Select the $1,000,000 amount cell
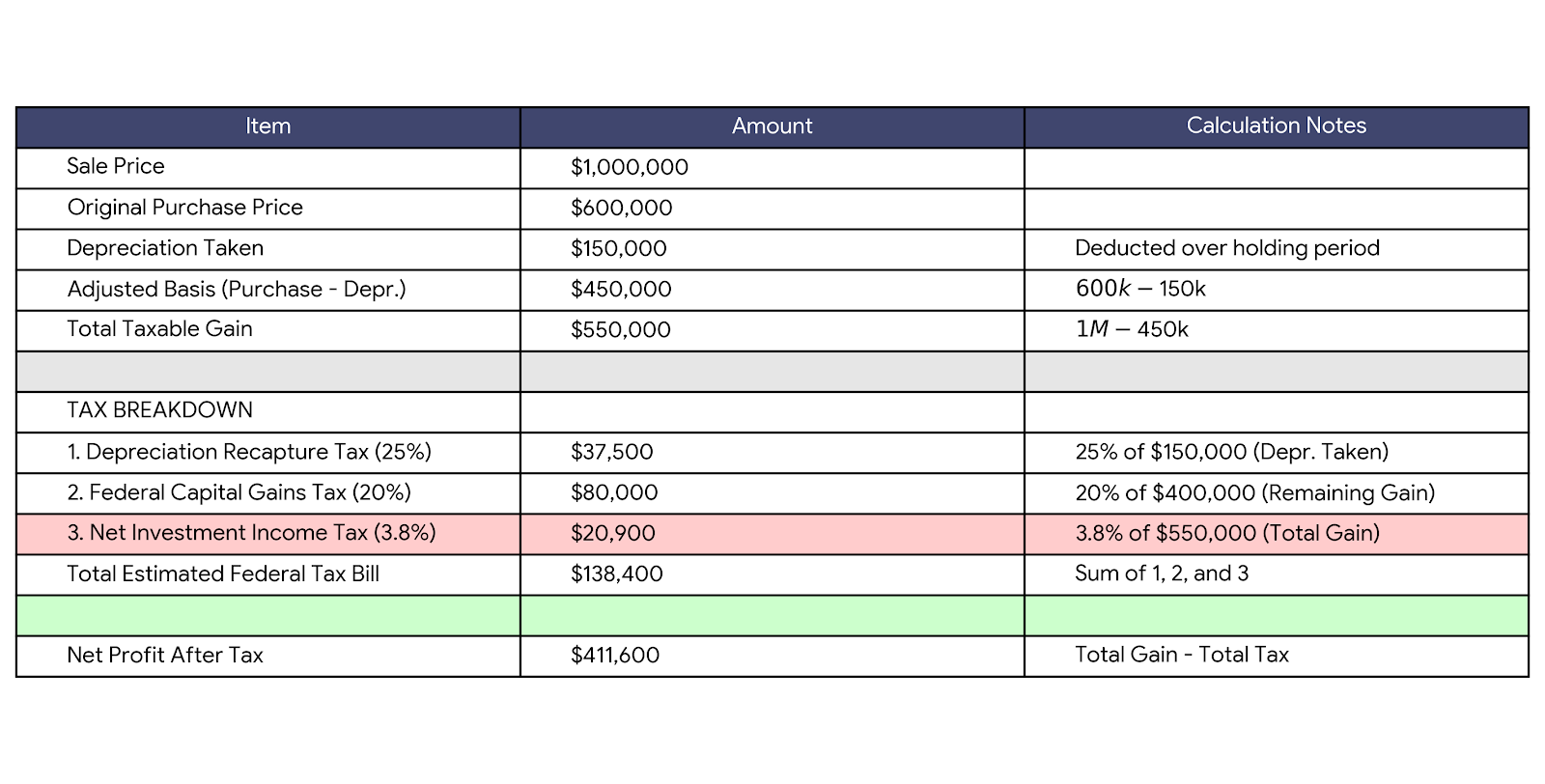The width and height of the screenshot is (1545, 784). [x=630, y=168]
